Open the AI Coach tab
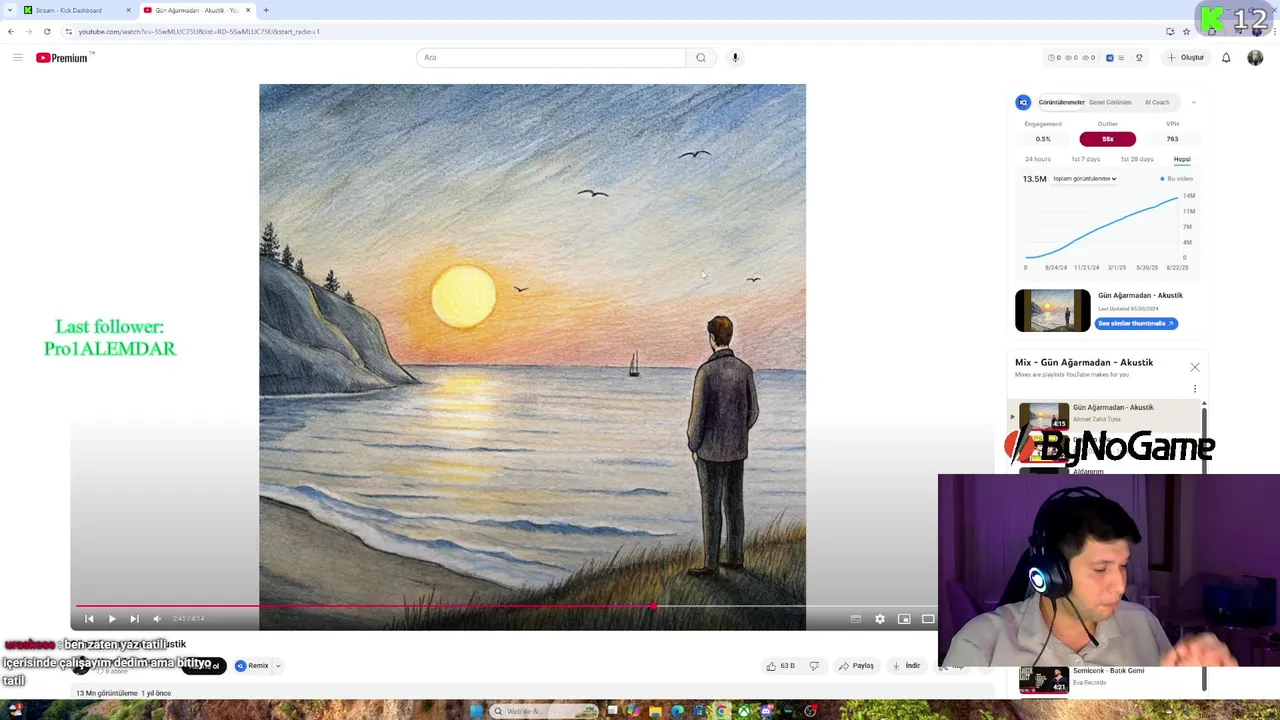Viewport: 1280px width, 720px height. [x=1157, y=102]
